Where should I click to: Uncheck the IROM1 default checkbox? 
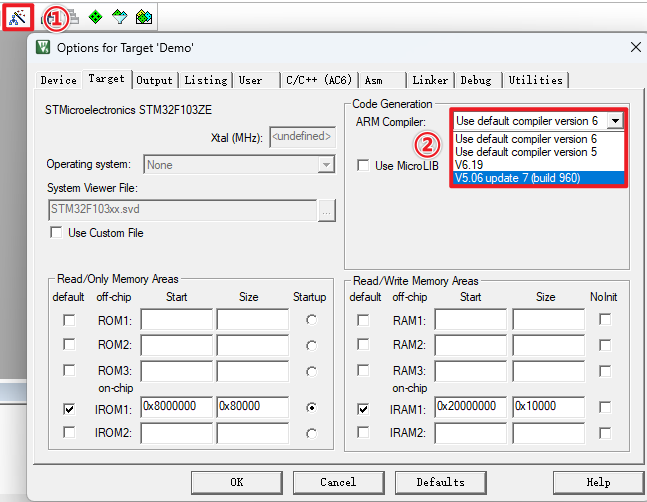(68, 408)
